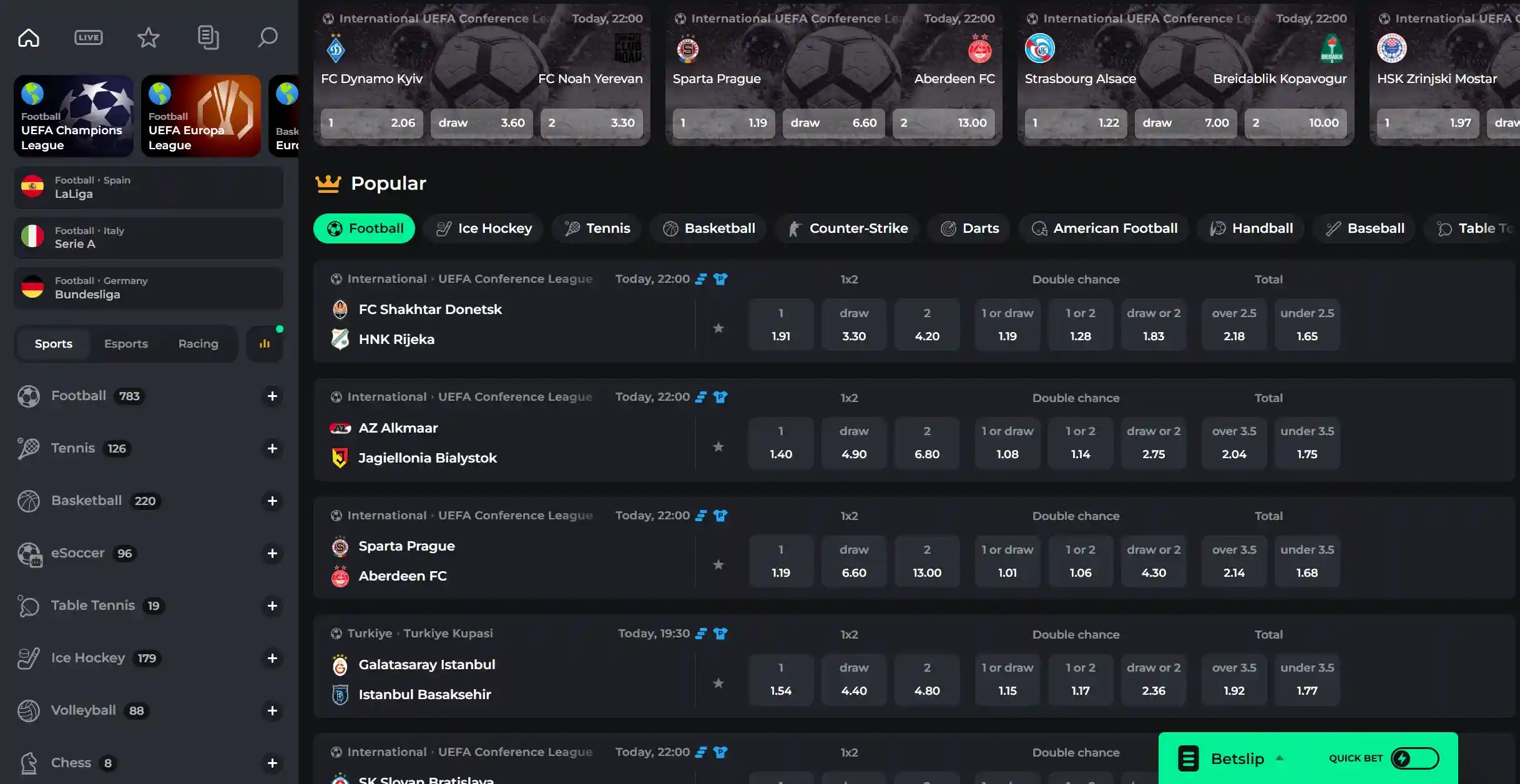
Task: Click the Search icon in the top bar
Action: [x=267, y=37]
